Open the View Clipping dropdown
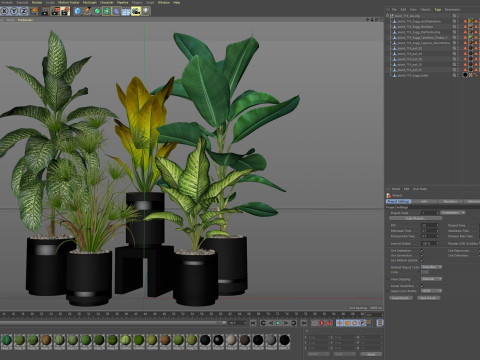The width and height of the screenshot is (480, 360). (x=431, y=279)
